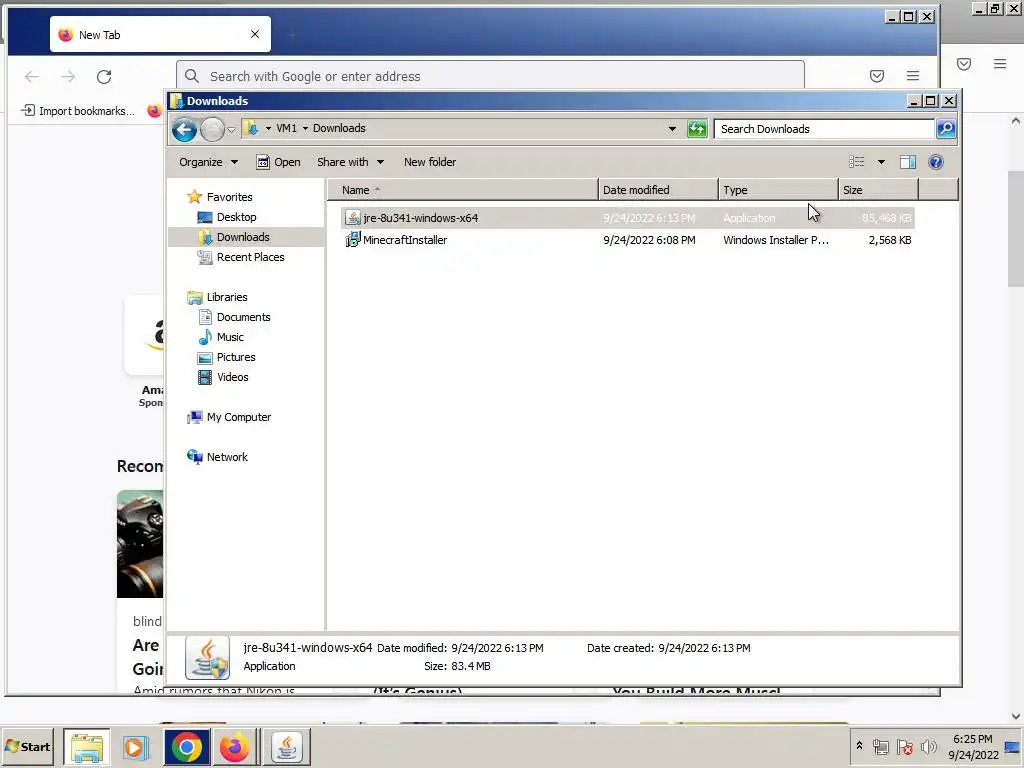1024x768 pixels.
Task: Close the Firefox New Tab
Action: tap(255, 34)
